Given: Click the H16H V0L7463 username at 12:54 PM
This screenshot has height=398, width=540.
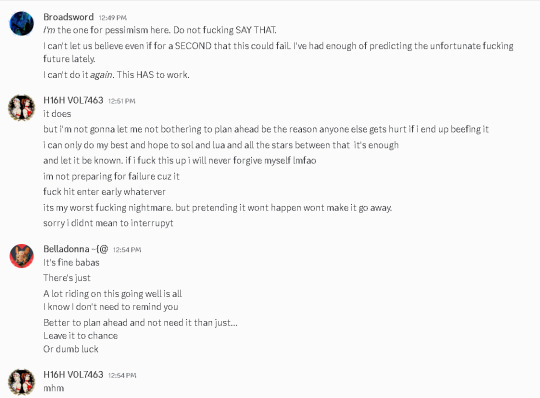Looking at the screenshot, I should [73, 374].
